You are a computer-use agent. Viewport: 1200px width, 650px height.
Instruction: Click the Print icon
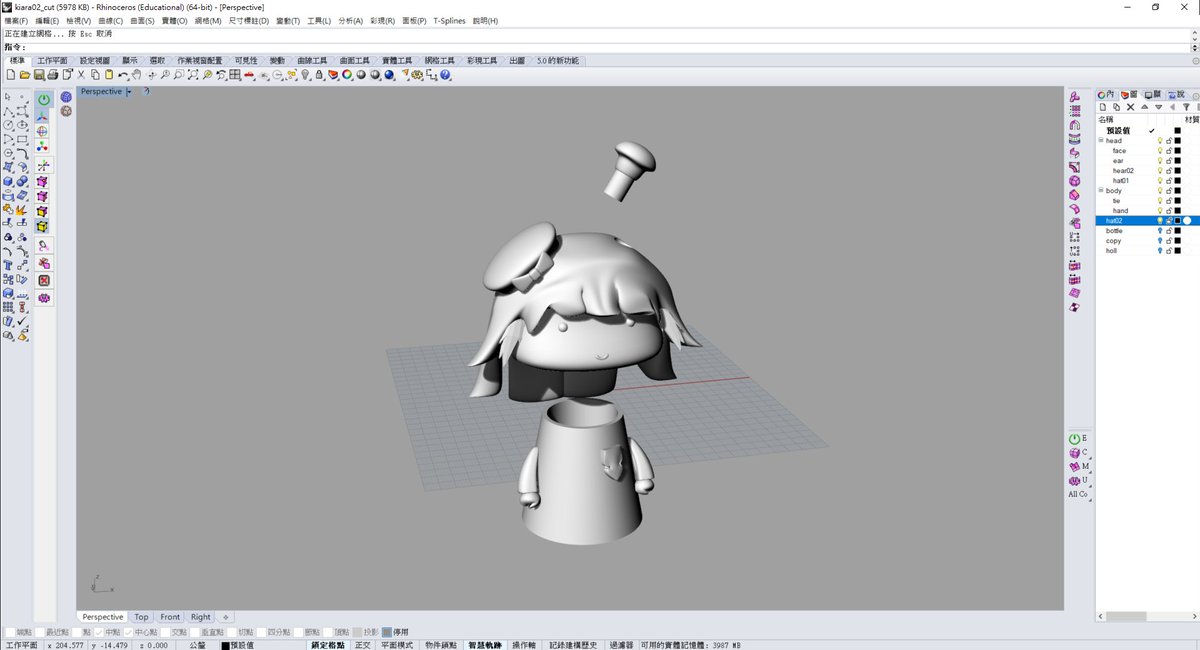(x=52, y=74)
